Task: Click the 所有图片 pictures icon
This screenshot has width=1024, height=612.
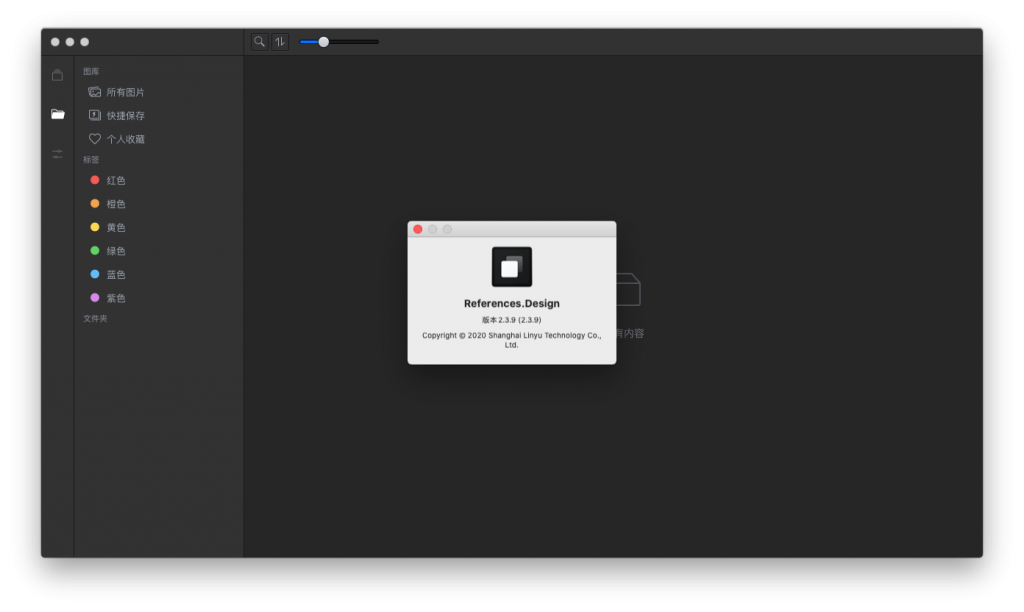Action: (95, 92)
